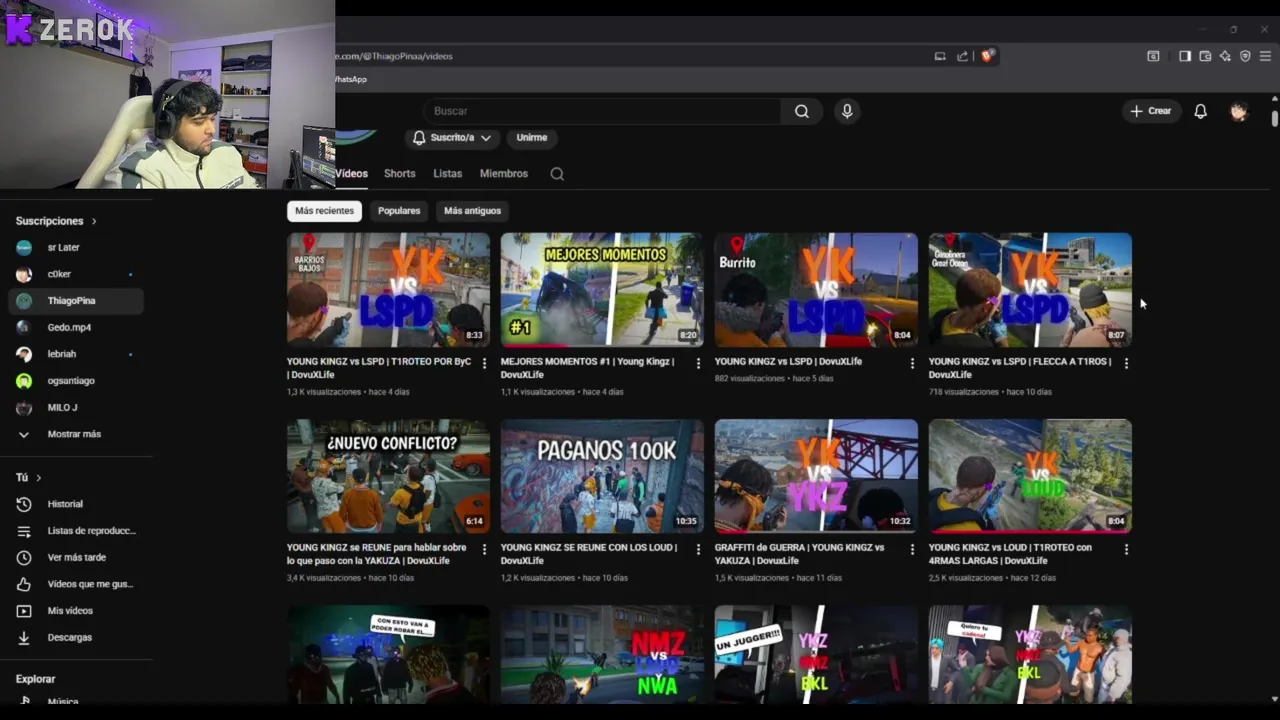The width and height of the screenshot is (1280, 720).
Task: Search within channel using magnifier beside Miembros
Action: pos(557,174)
